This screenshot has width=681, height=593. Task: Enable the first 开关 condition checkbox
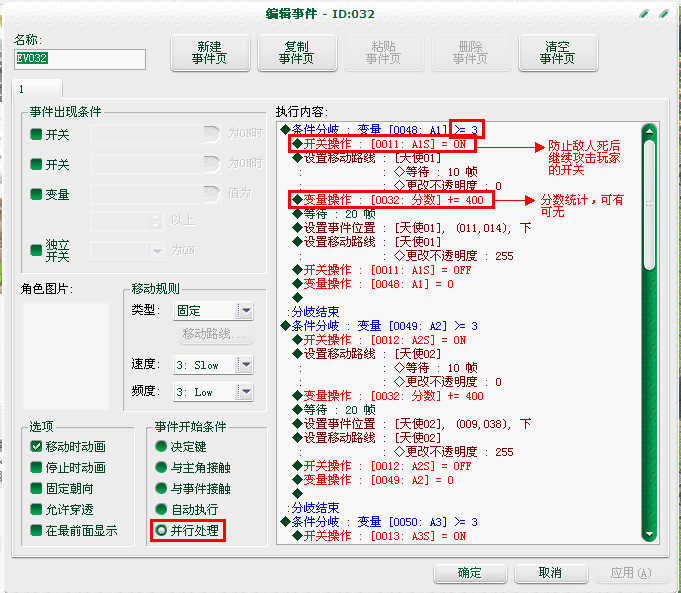[36, 134]
